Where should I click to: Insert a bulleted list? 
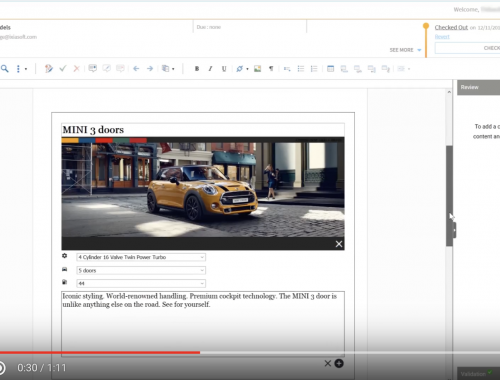(x=301, y=69)
